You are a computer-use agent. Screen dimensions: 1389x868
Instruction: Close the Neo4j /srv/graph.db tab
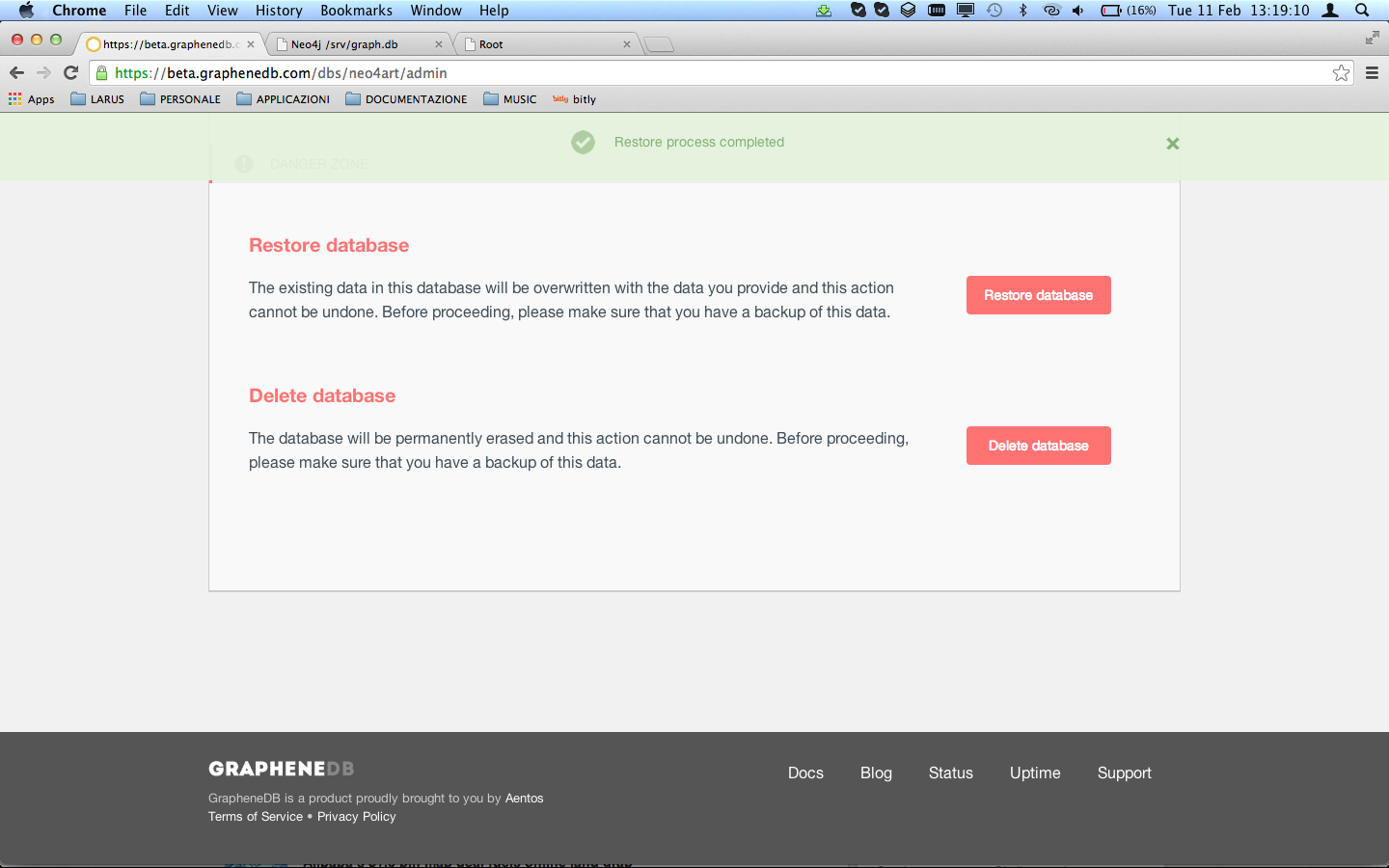[439, 44]
